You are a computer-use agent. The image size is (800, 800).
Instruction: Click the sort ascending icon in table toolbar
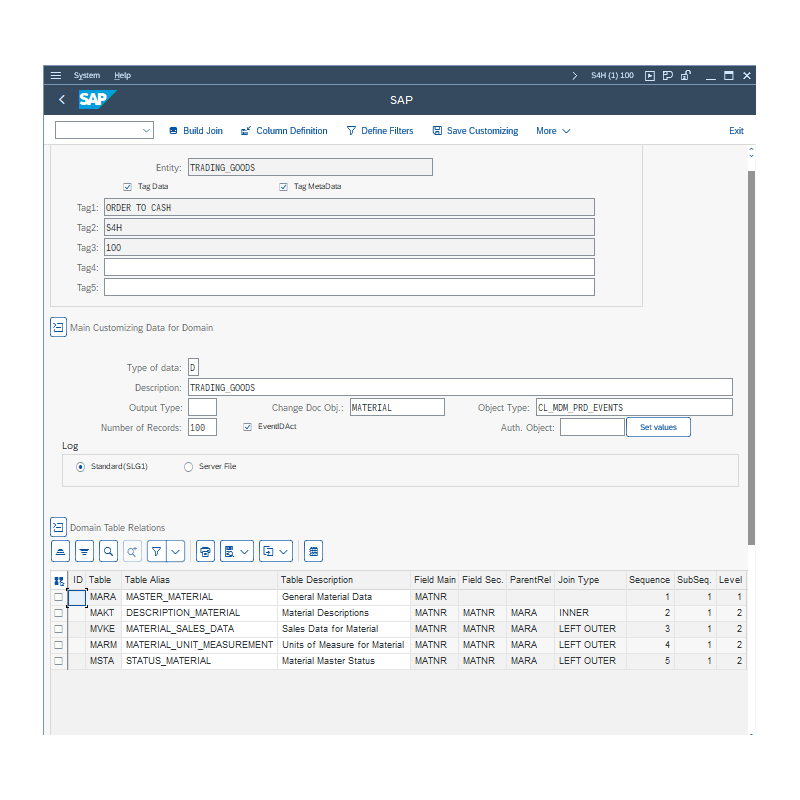pos(61,551)
